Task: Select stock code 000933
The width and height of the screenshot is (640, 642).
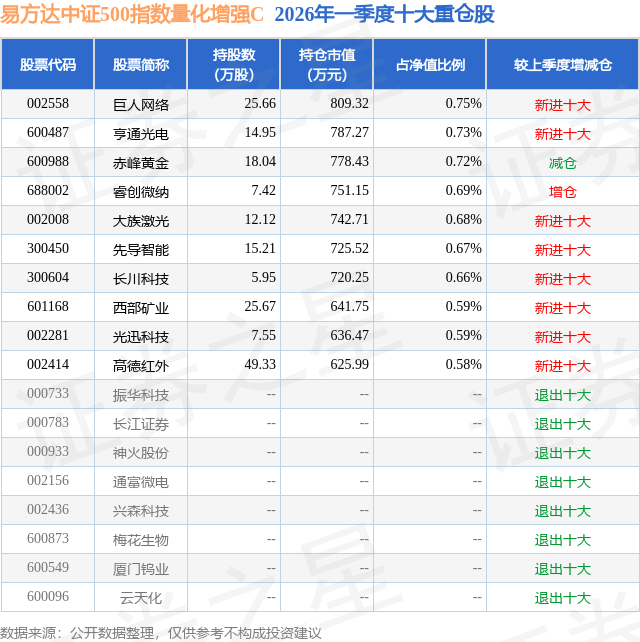Action: [x=48, y=452]
